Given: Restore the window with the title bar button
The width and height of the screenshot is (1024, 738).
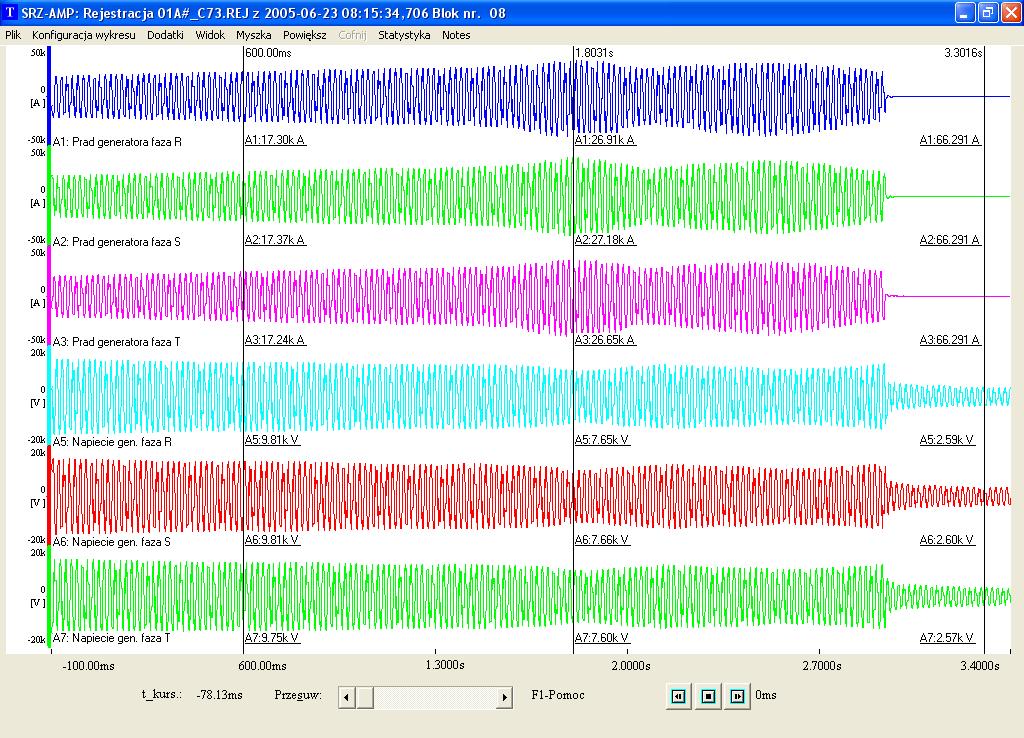Looking at the screenshot, I should click(x=988, y=12).
